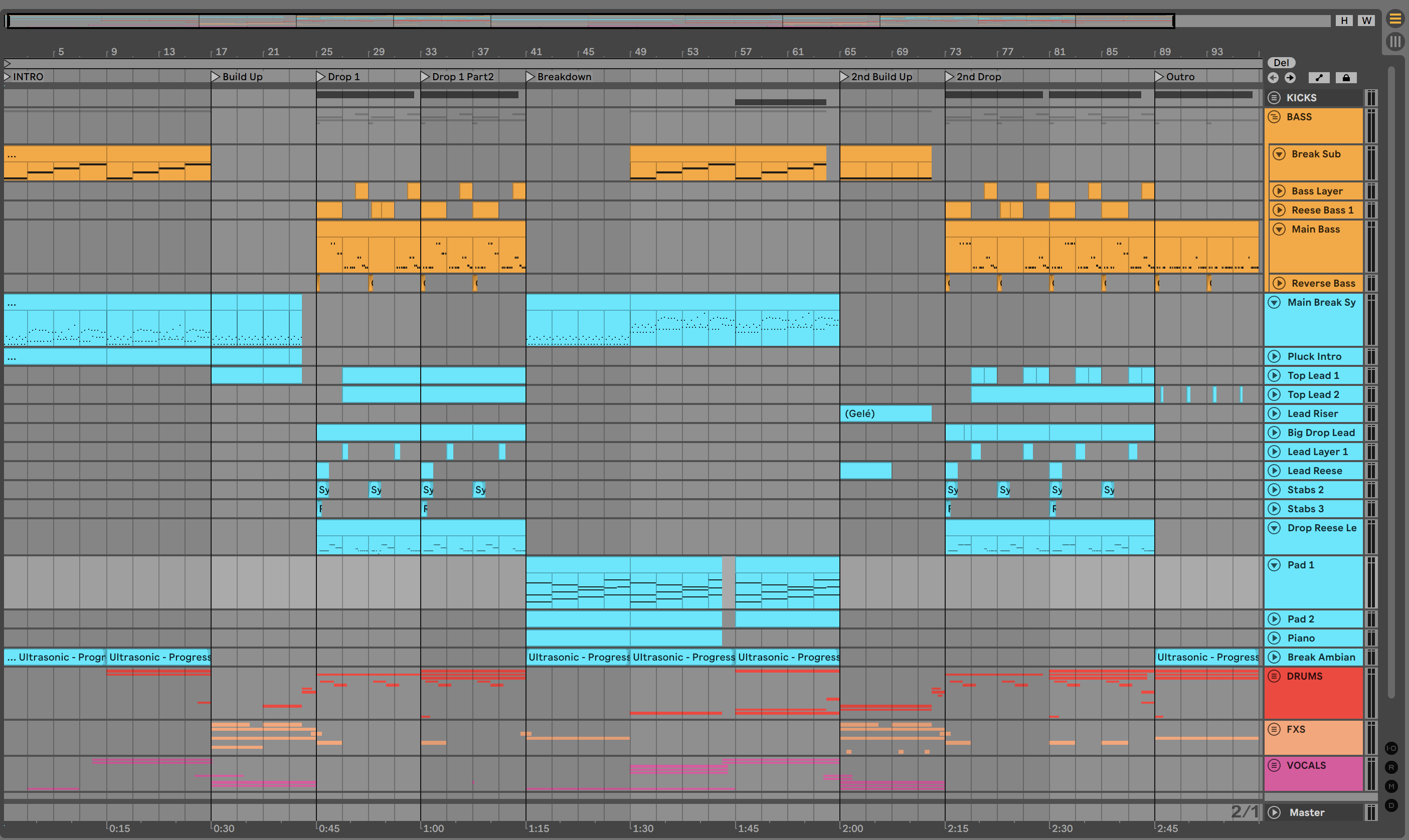Select the INTRO locator
Image resolution: width=1409 pixels, height=840 pixels.
tap(24, 76)
